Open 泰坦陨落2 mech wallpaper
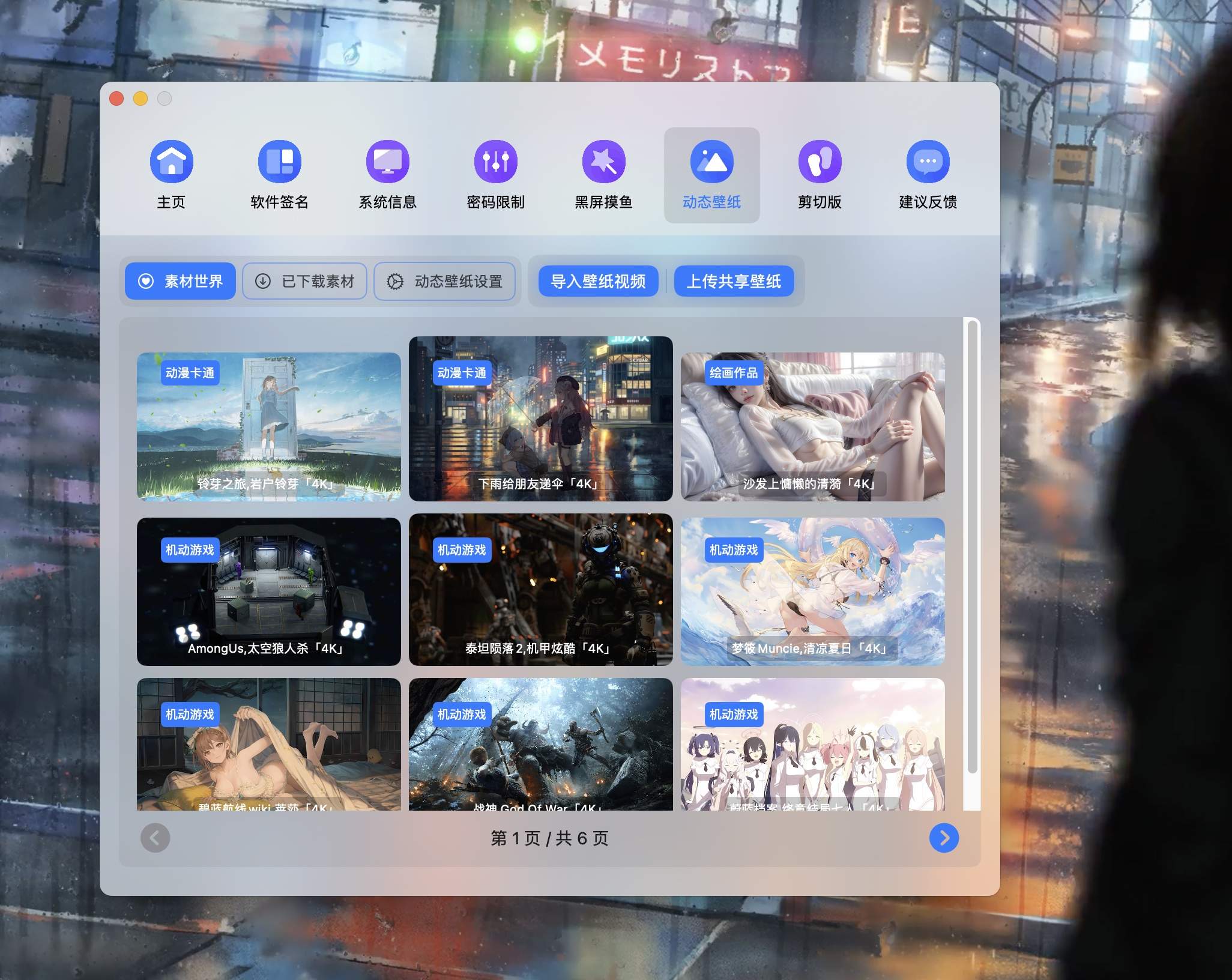Viewport: 1232px width, 980px height. click(540, 591)
